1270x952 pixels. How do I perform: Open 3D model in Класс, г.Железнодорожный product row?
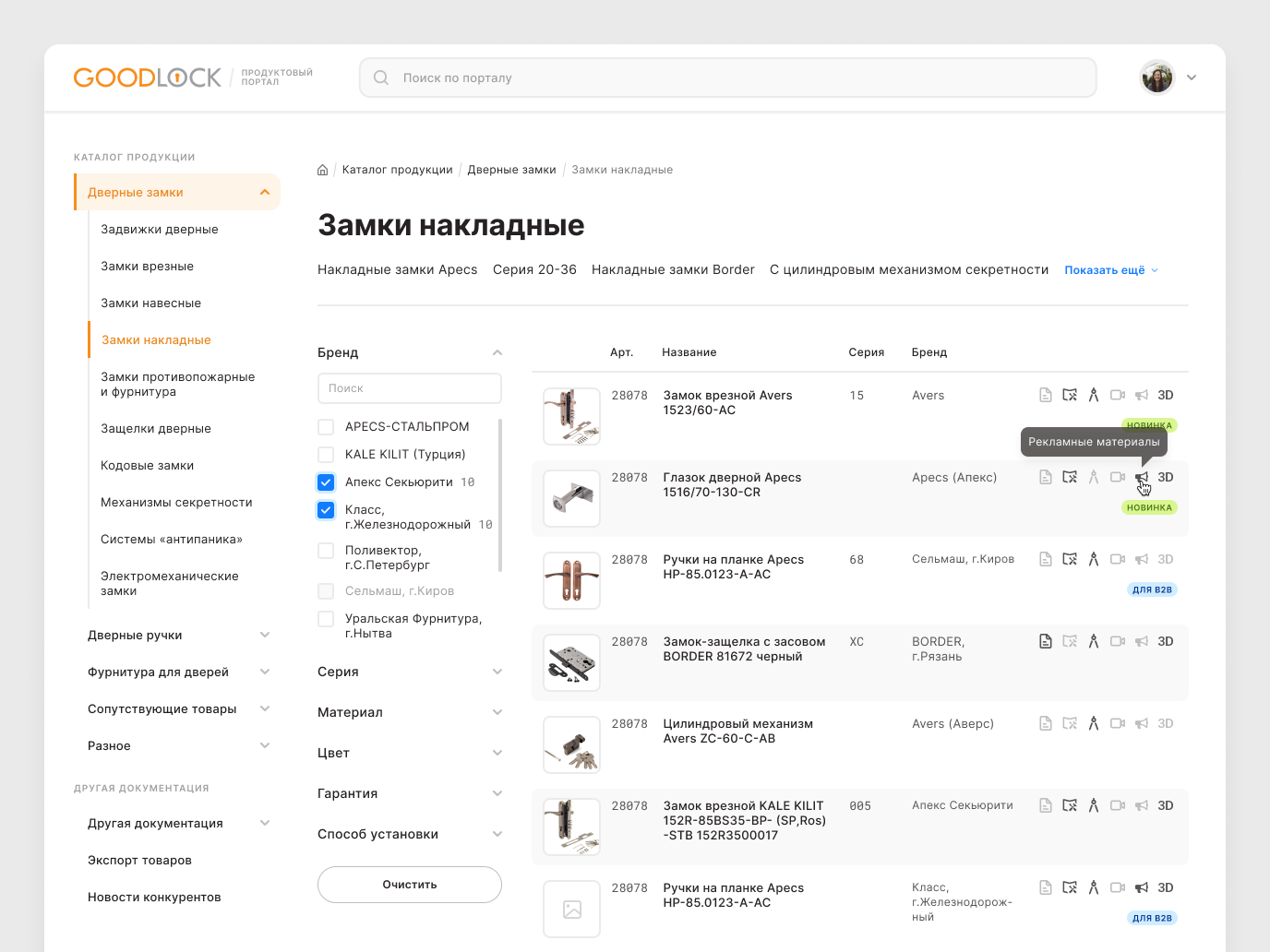click(1166, 887)
